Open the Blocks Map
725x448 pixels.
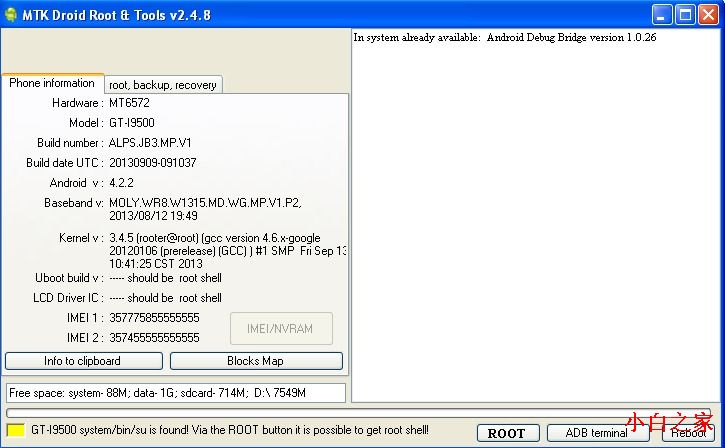point(256,361)
